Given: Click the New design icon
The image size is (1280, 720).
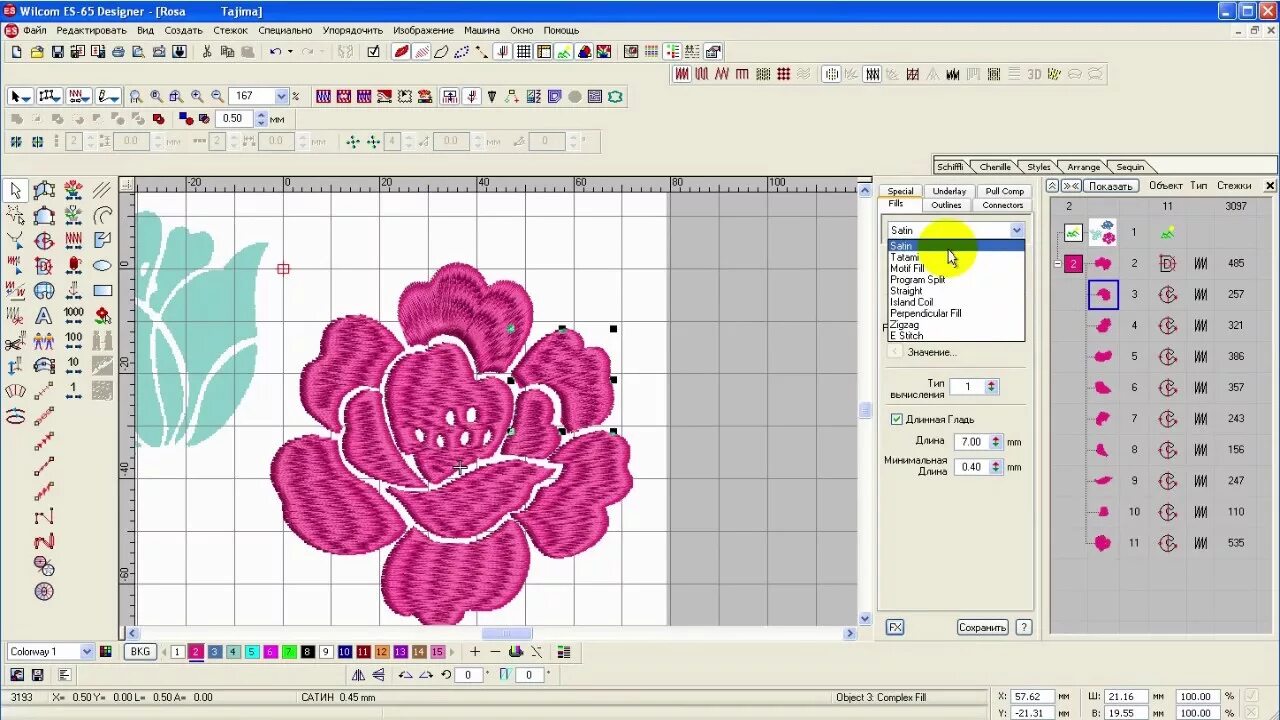Looking at the screenshot, I should (x=16, y=52).
